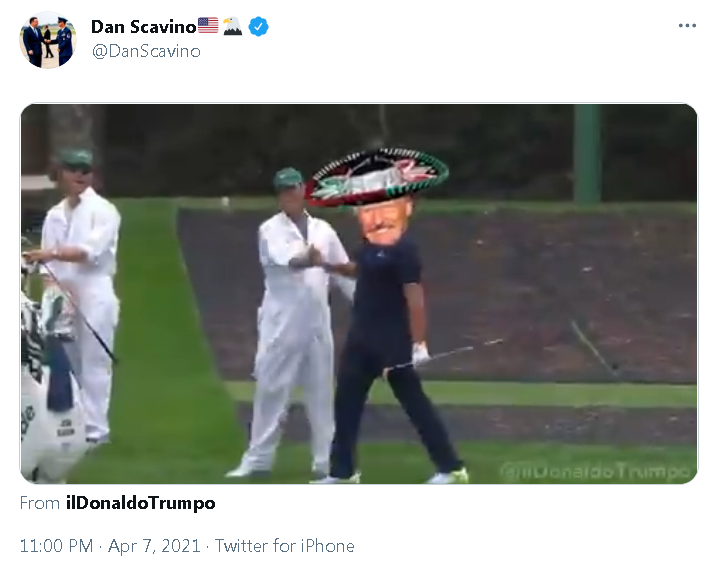Click the Apr 7, 2021 date
This screenshot has width=709, height=575.
[x=154, y=546]
